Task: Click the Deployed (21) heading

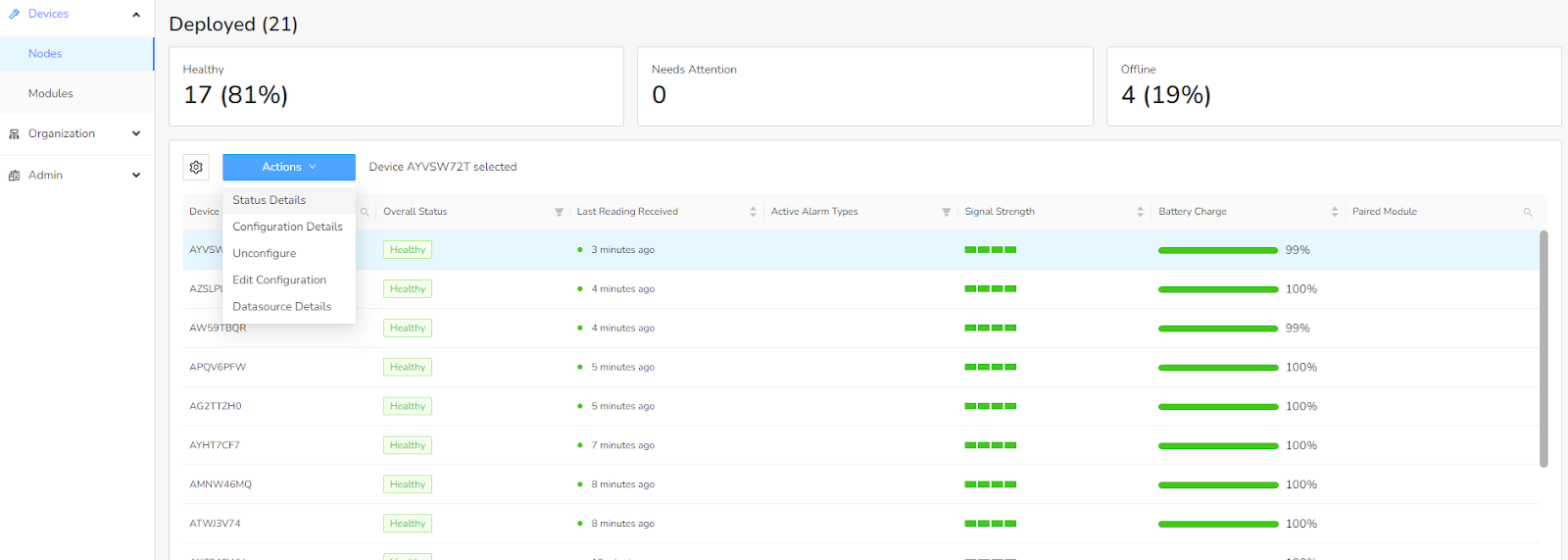Action: click(233, 25)
